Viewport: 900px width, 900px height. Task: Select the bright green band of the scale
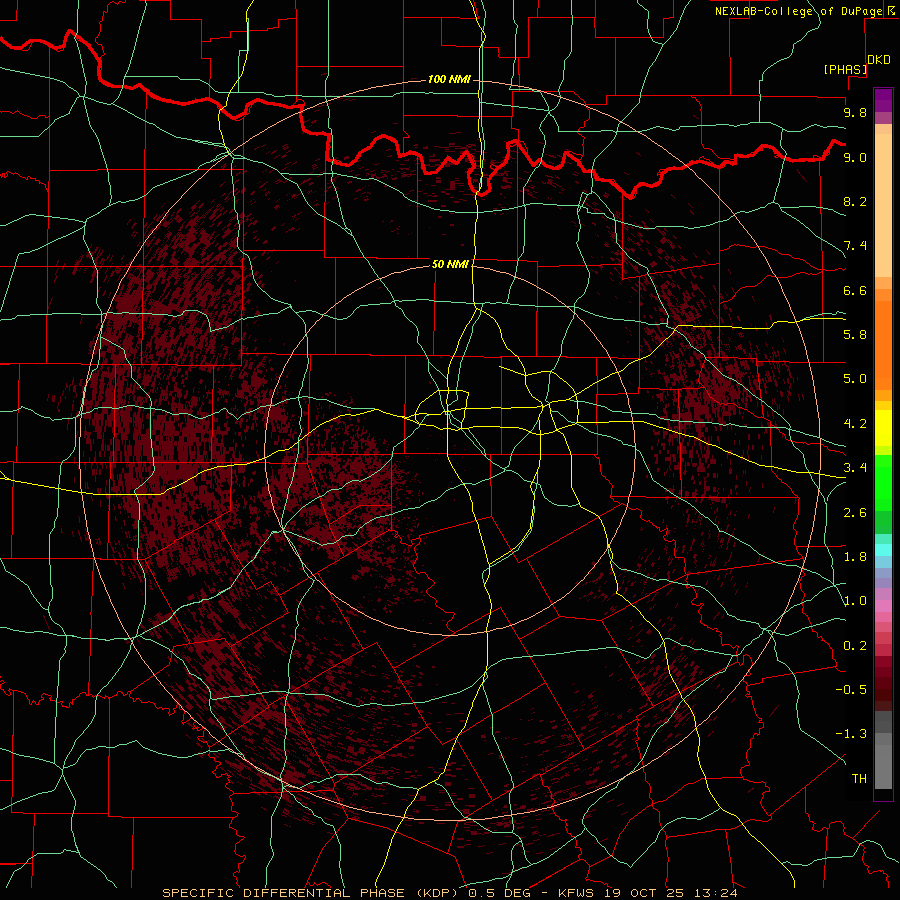(883, 483)
